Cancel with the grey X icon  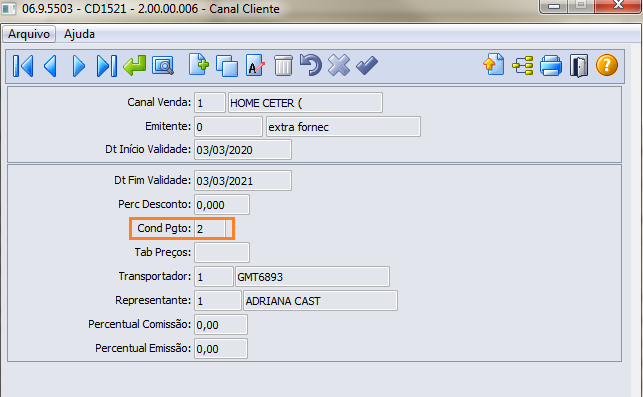click(339, 65)
